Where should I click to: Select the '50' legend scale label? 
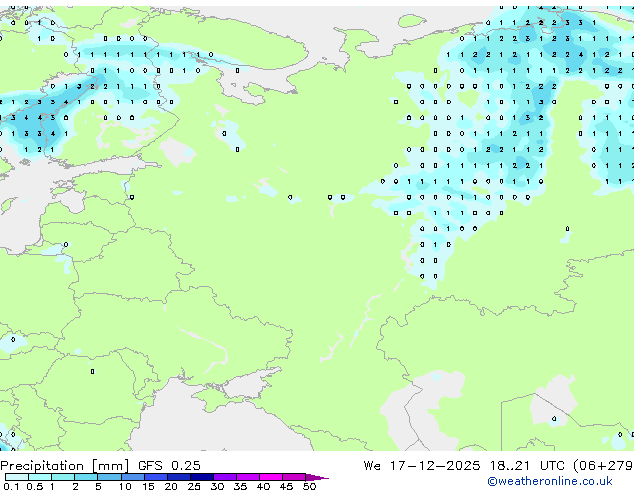click(309, 486)
